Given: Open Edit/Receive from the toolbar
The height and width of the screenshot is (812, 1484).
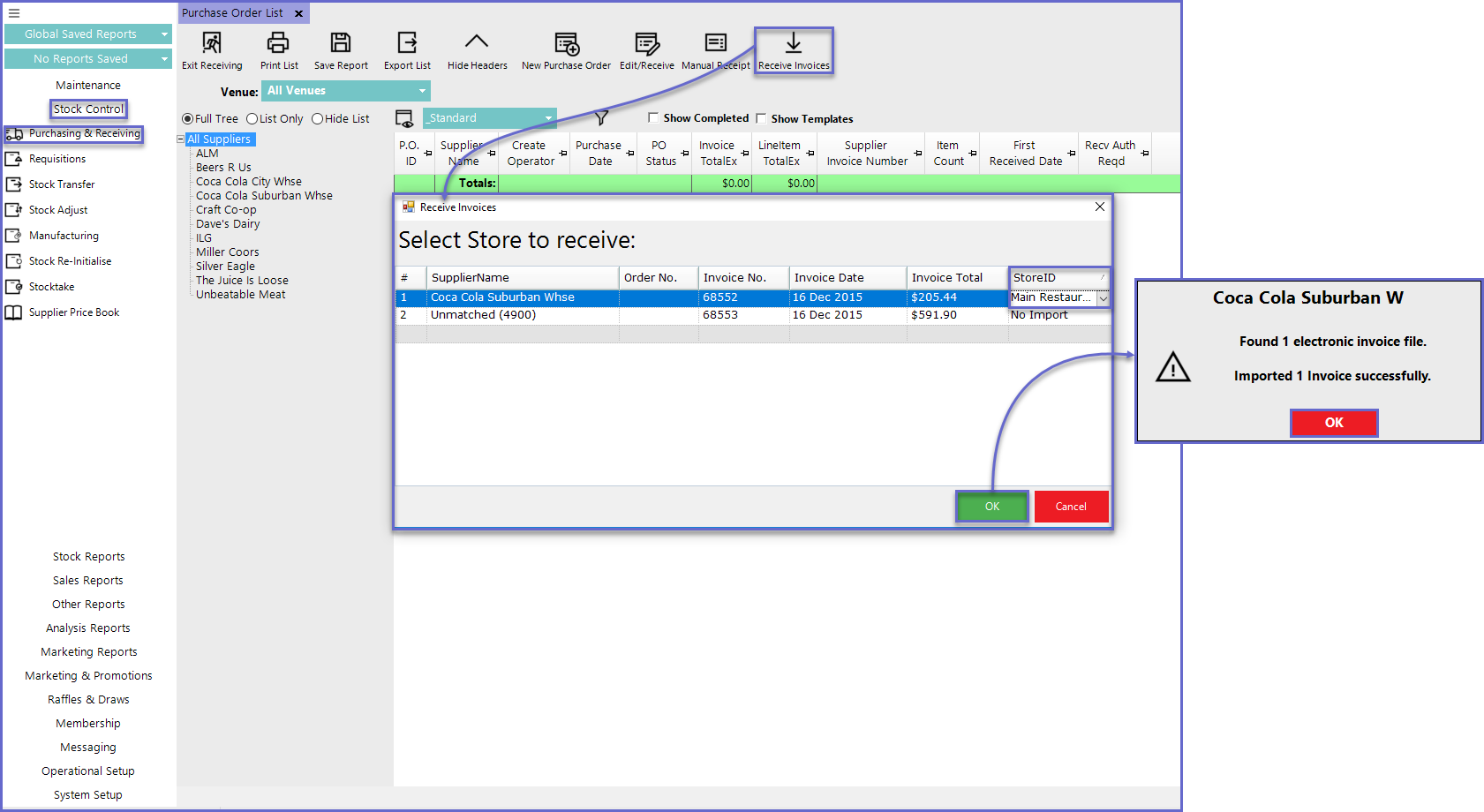Looking at the screenshot, I should (x=646, y=43).
